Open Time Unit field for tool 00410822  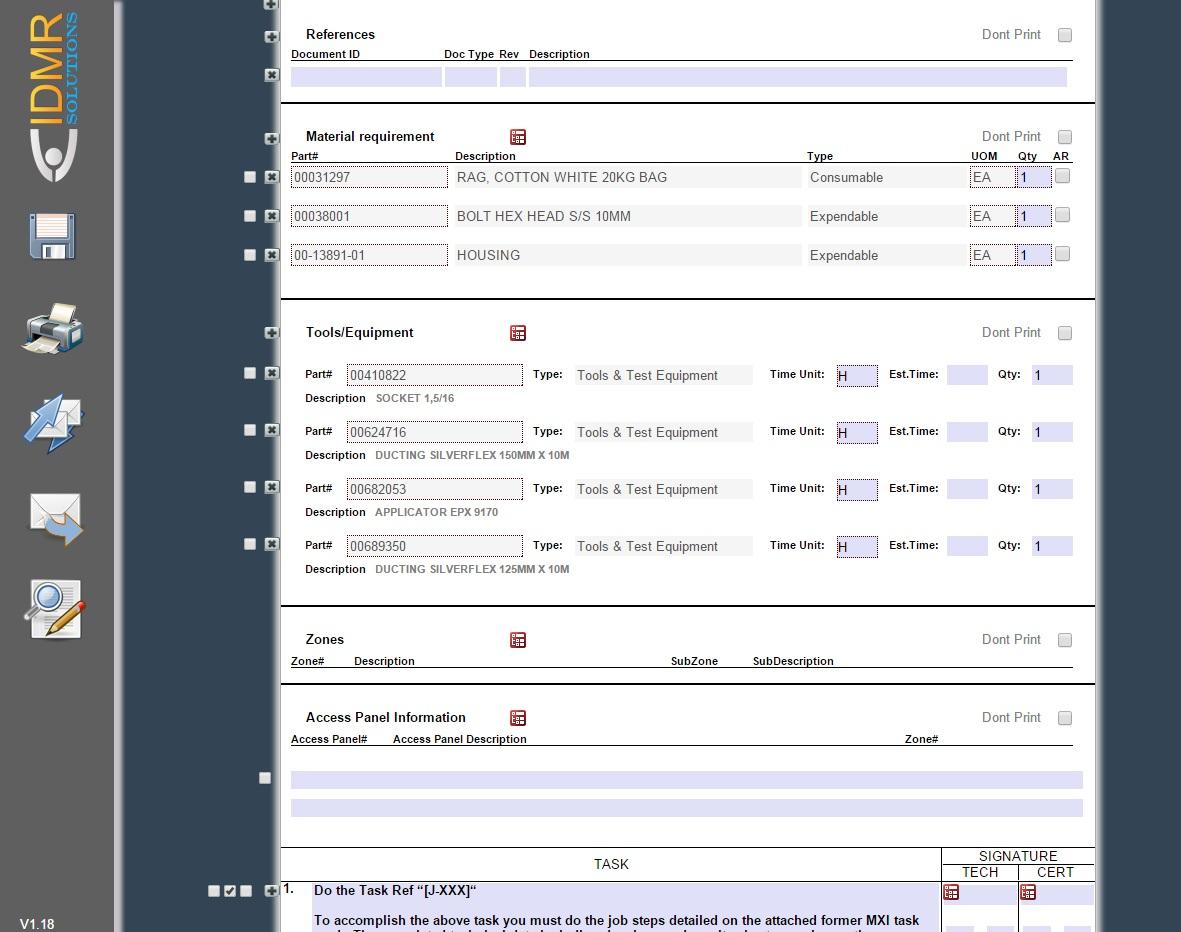click(x=857, y=375)
